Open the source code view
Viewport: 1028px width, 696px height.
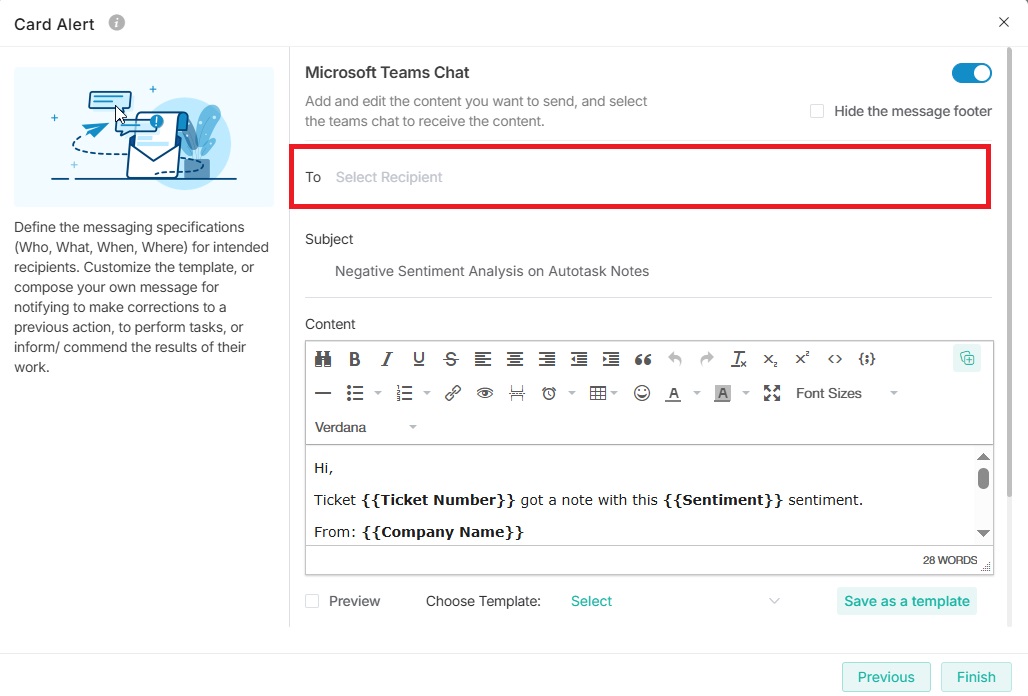coord(835,359)
